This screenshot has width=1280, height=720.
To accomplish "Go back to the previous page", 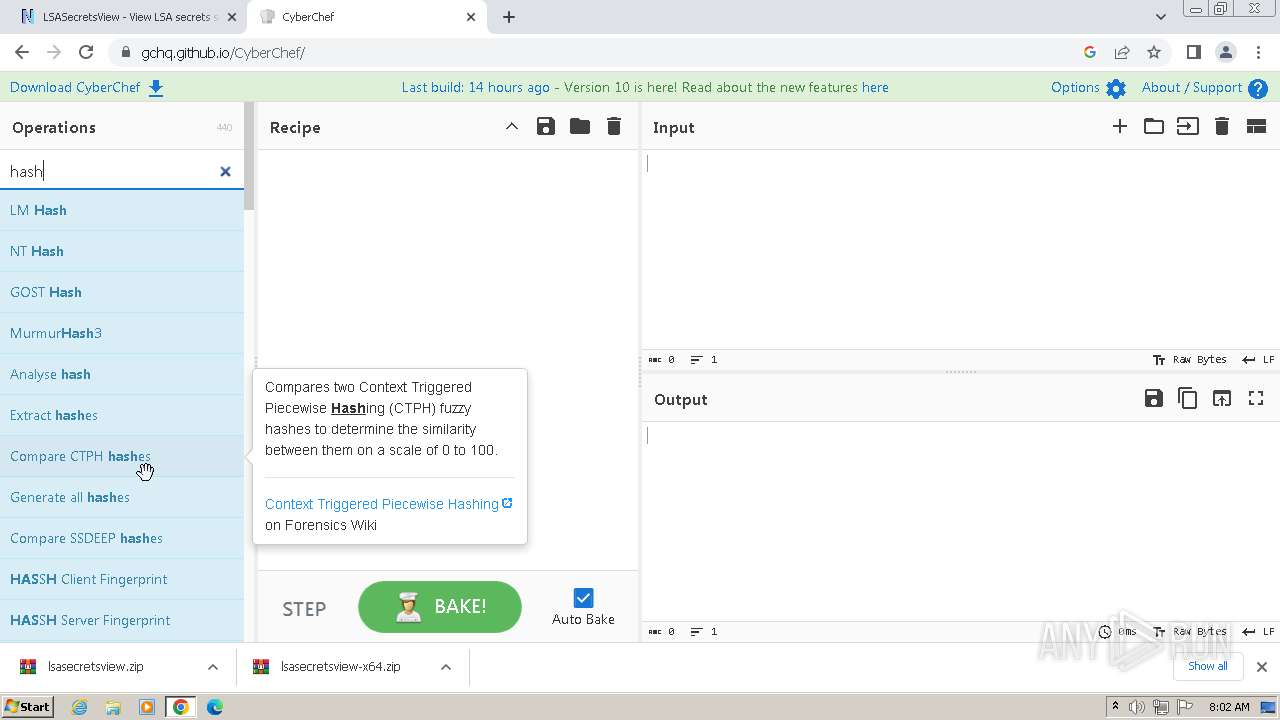I will pyautogui.click(x=22, y=52).
